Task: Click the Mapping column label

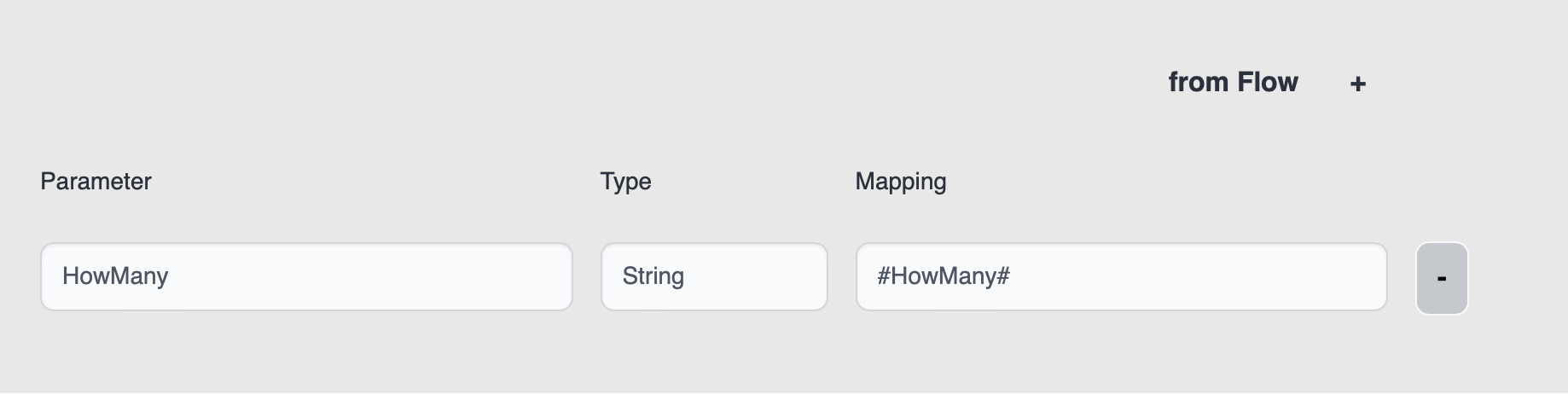Action: (901, 181)
